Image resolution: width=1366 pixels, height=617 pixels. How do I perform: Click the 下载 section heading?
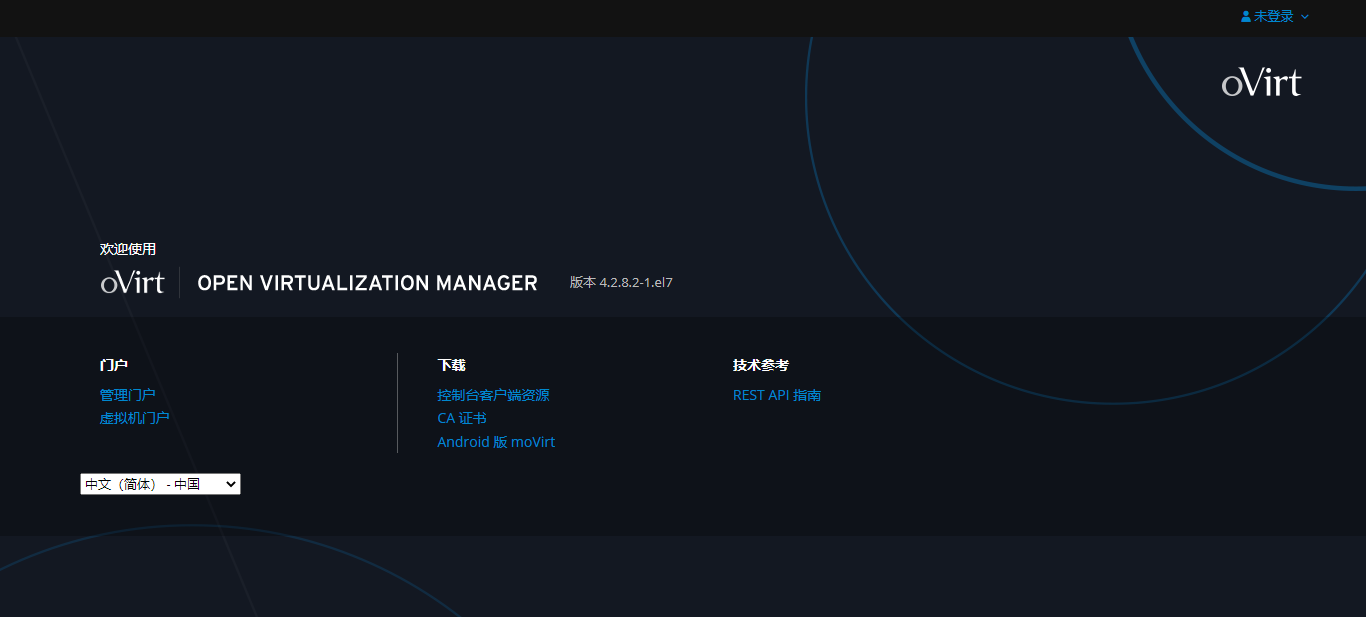pyautogui.click(x=451, y=365)
